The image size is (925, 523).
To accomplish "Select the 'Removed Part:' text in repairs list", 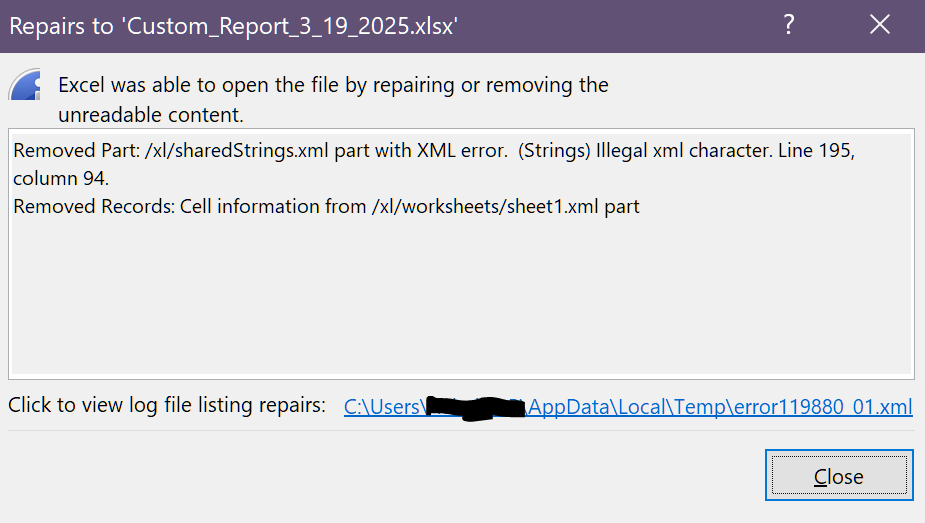I will click(x=77, y=151).
